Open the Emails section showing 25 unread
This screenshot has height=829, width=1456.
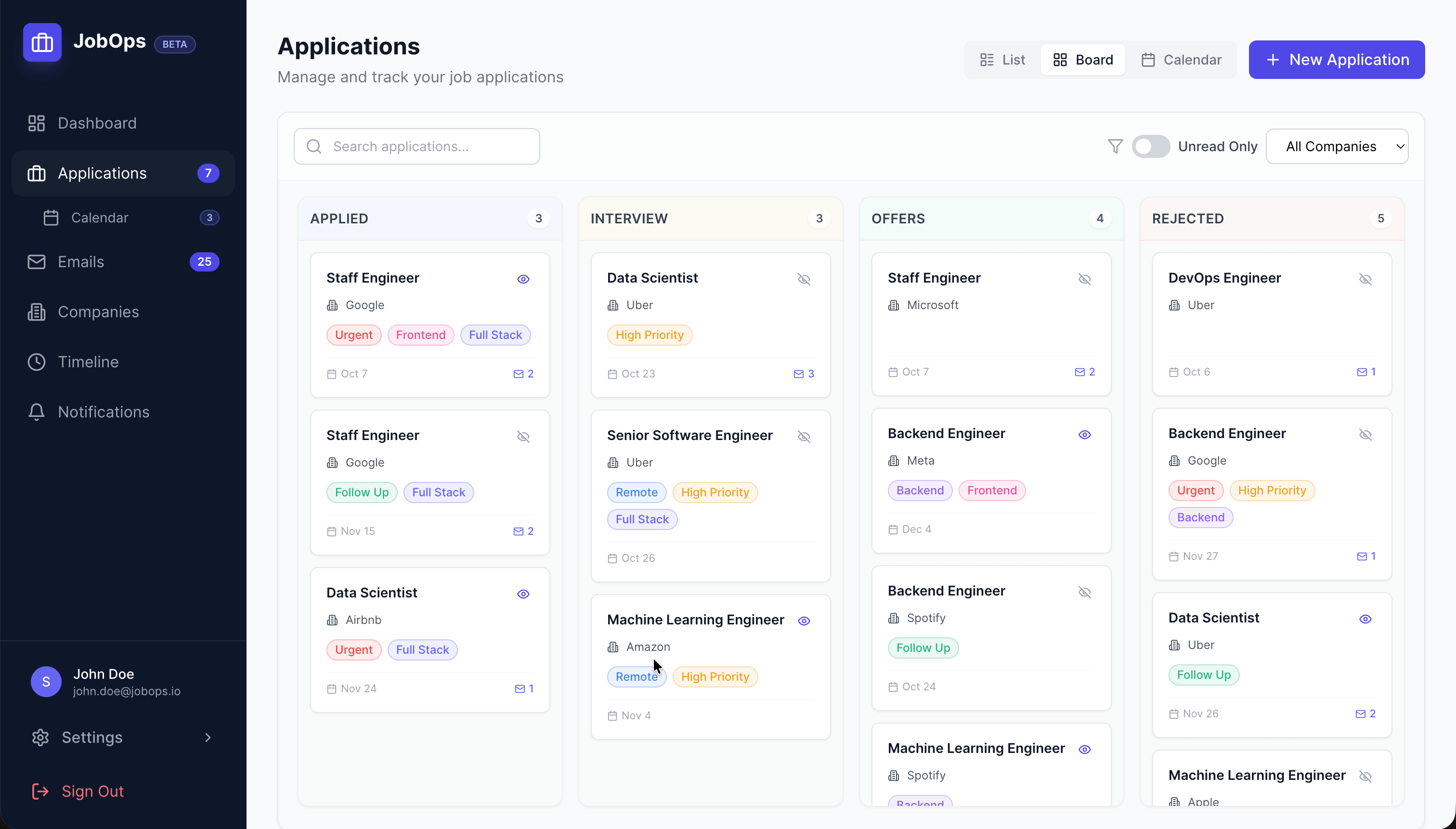click(x=80, y=261)
